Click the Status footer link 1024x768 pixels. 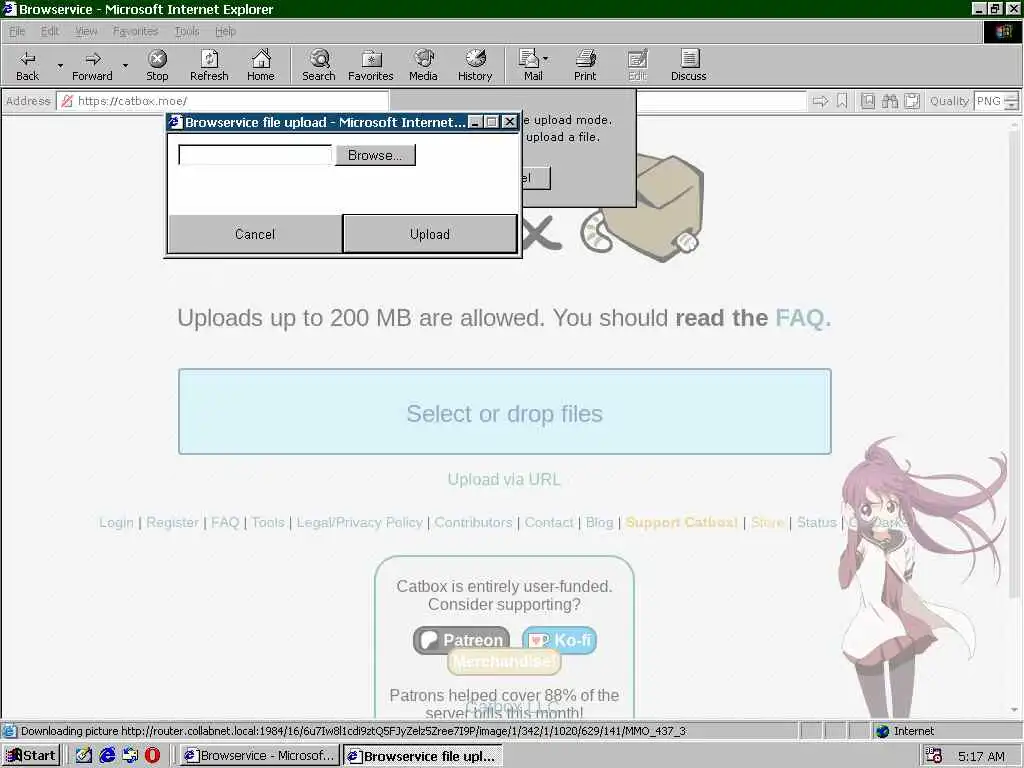[816, 522]
